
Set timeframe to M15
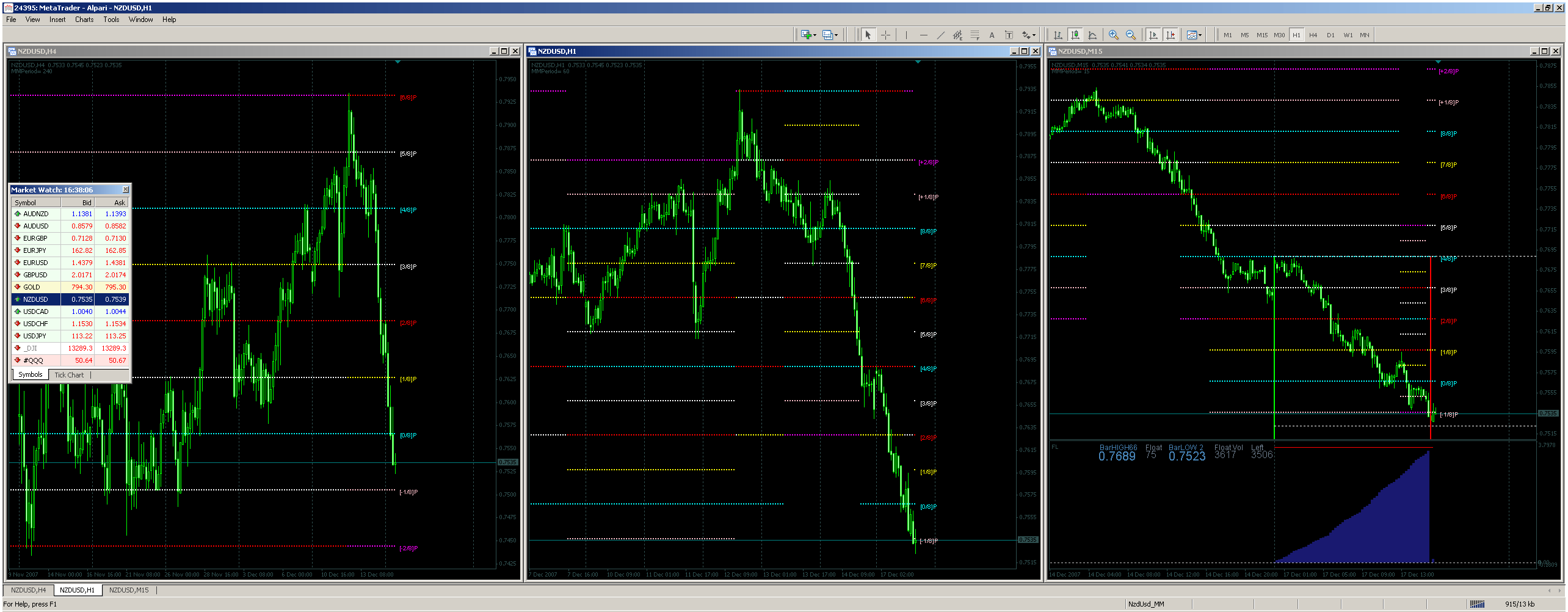1262,35
